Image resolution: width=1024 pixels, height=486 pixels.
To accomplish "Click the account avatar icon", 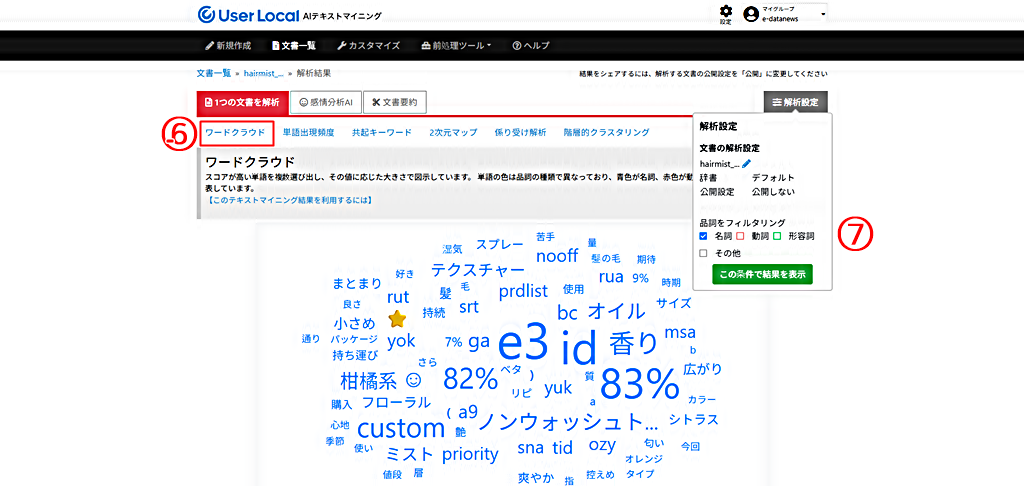I will 752,14.
